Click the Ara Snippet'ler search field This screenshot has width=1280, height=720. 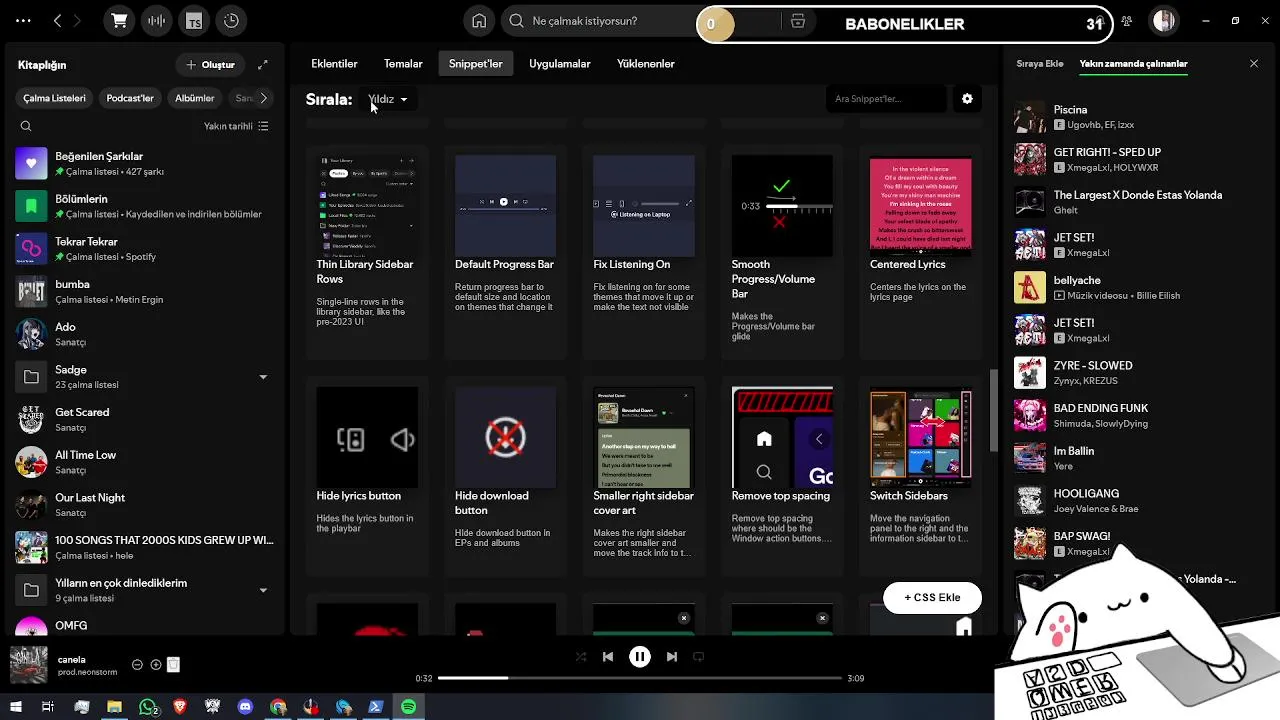tap(885, 99)
